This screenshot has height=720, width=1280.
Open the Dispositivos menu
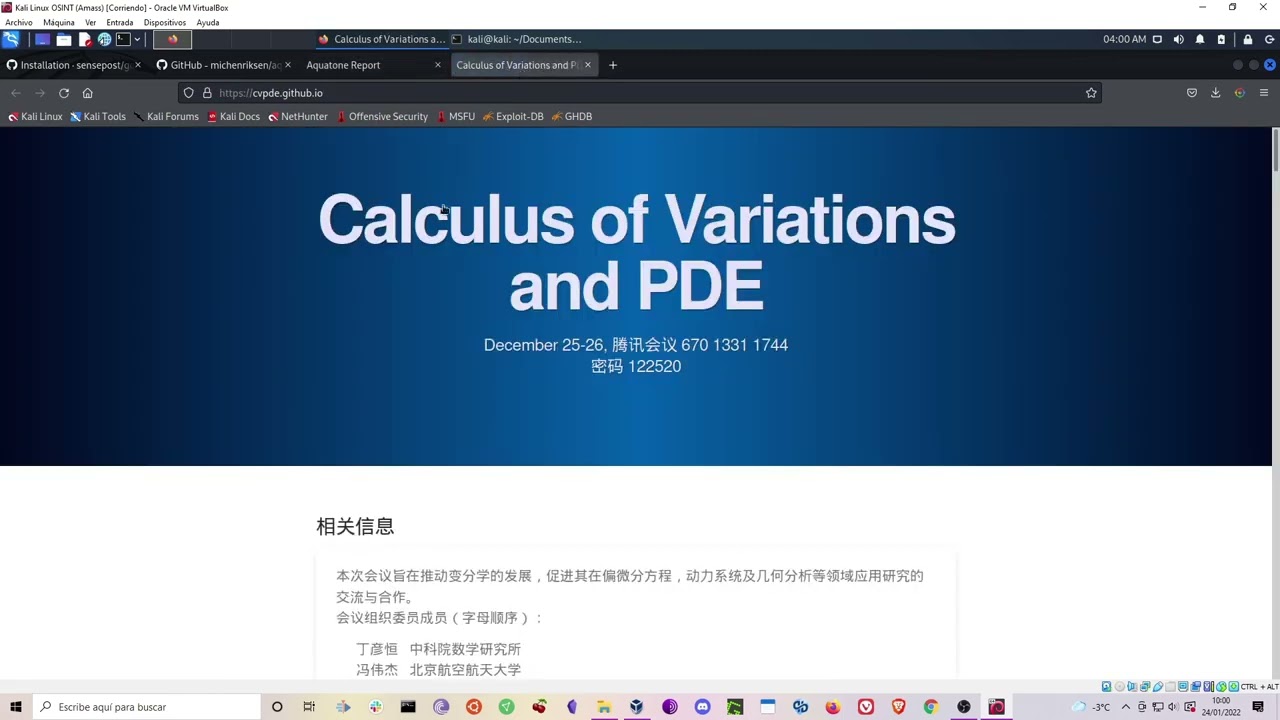pos(165,22)
